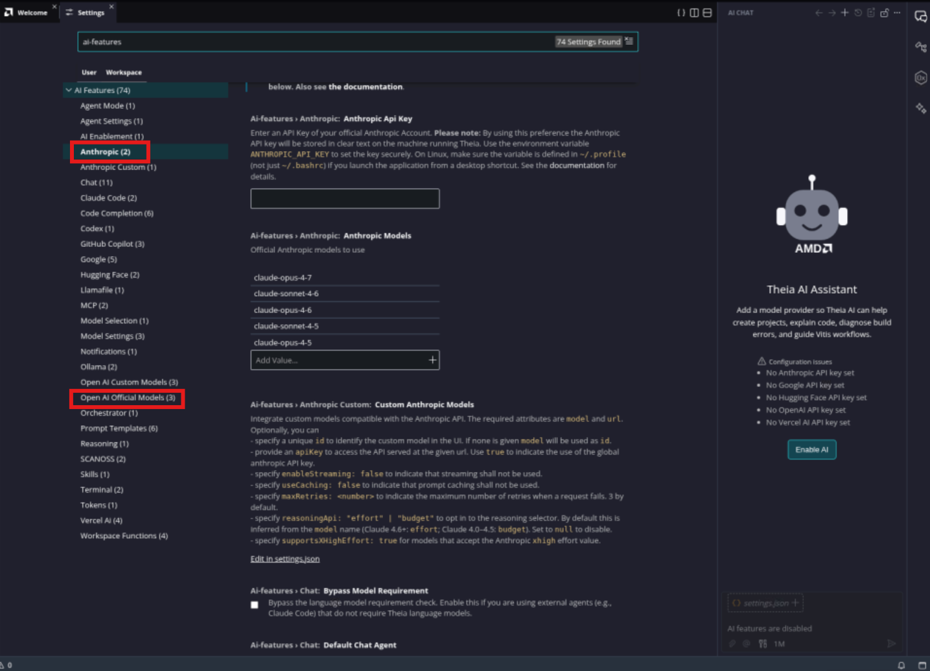930x671 pixels.
Task: Click the split editor rows icon
Action: pyautogui.click(x=707, y=12)
